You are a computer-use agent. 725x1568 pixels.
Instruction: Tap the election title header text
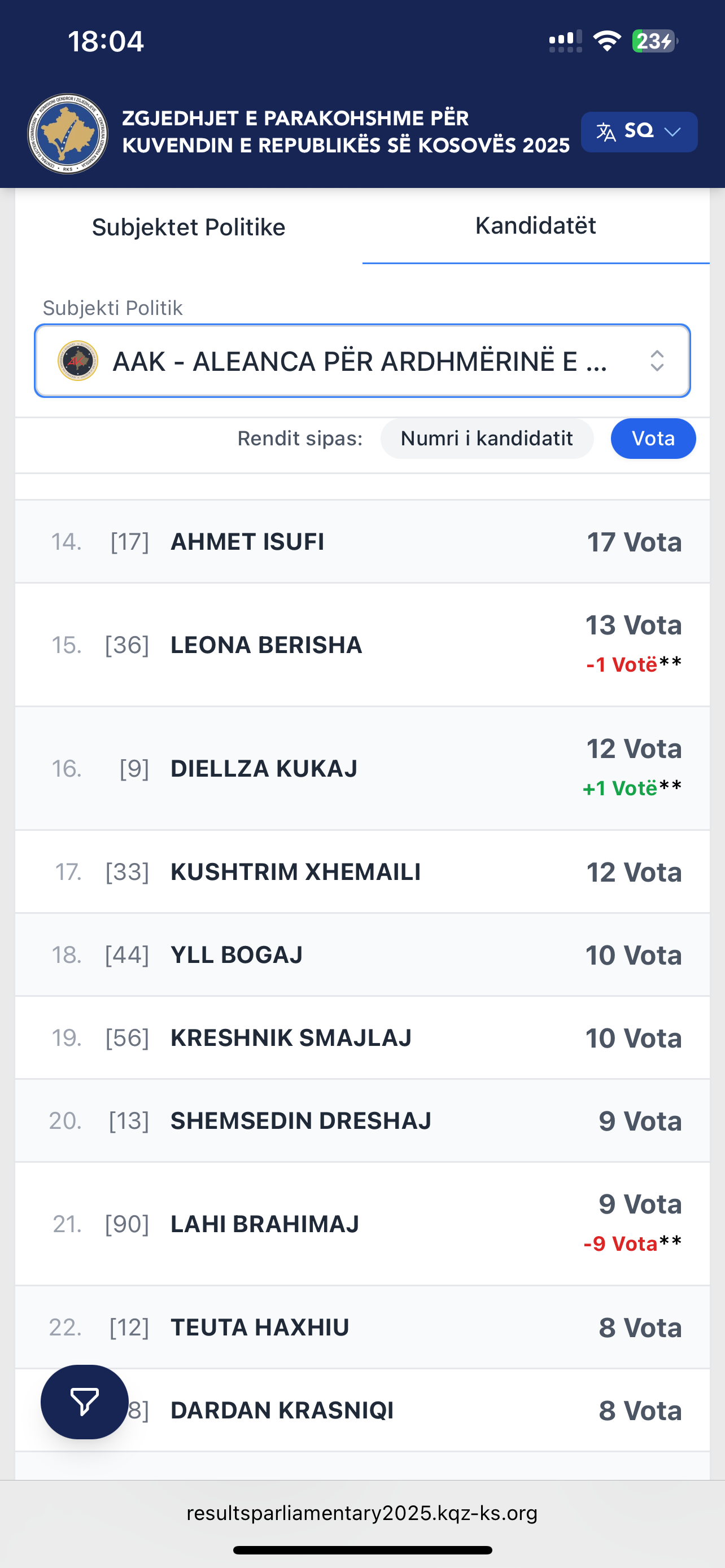[345, 132]
